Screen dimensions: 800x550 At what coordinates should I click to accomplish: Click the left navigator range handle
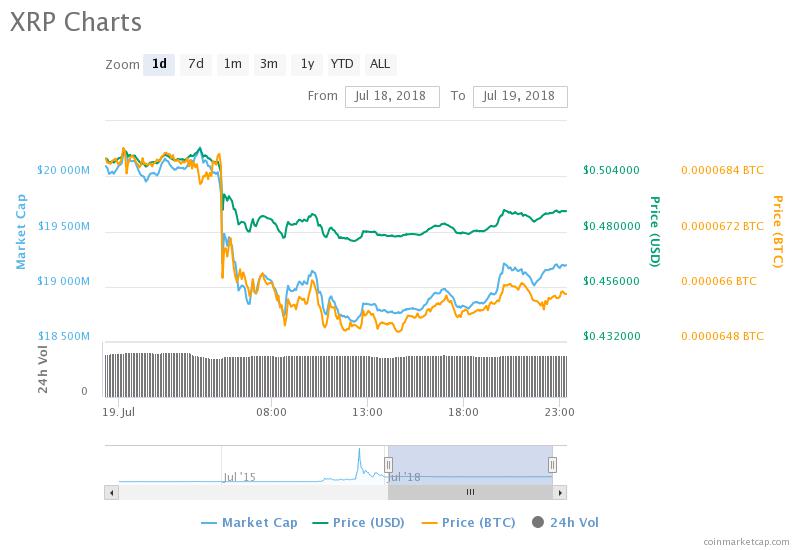pos(388,465)
